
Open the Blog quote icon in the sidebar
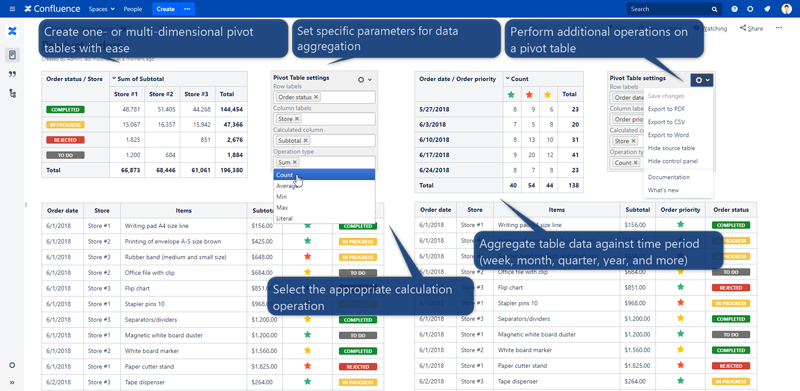click(13, 75)
